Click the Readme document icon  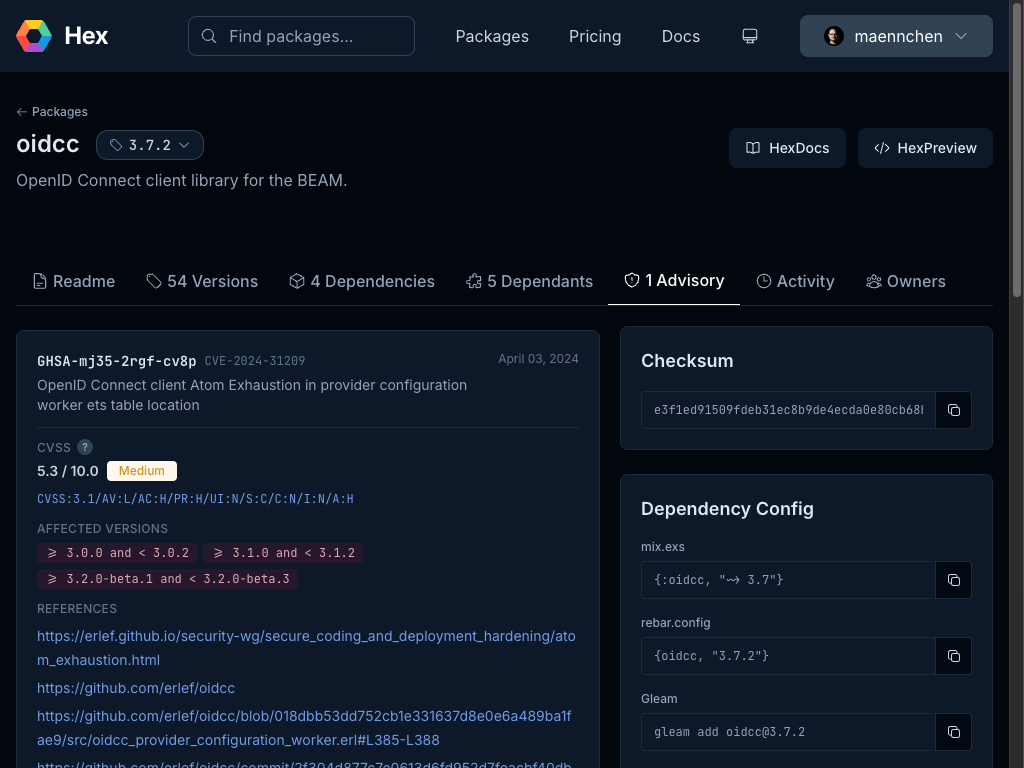tap(40, 281)
